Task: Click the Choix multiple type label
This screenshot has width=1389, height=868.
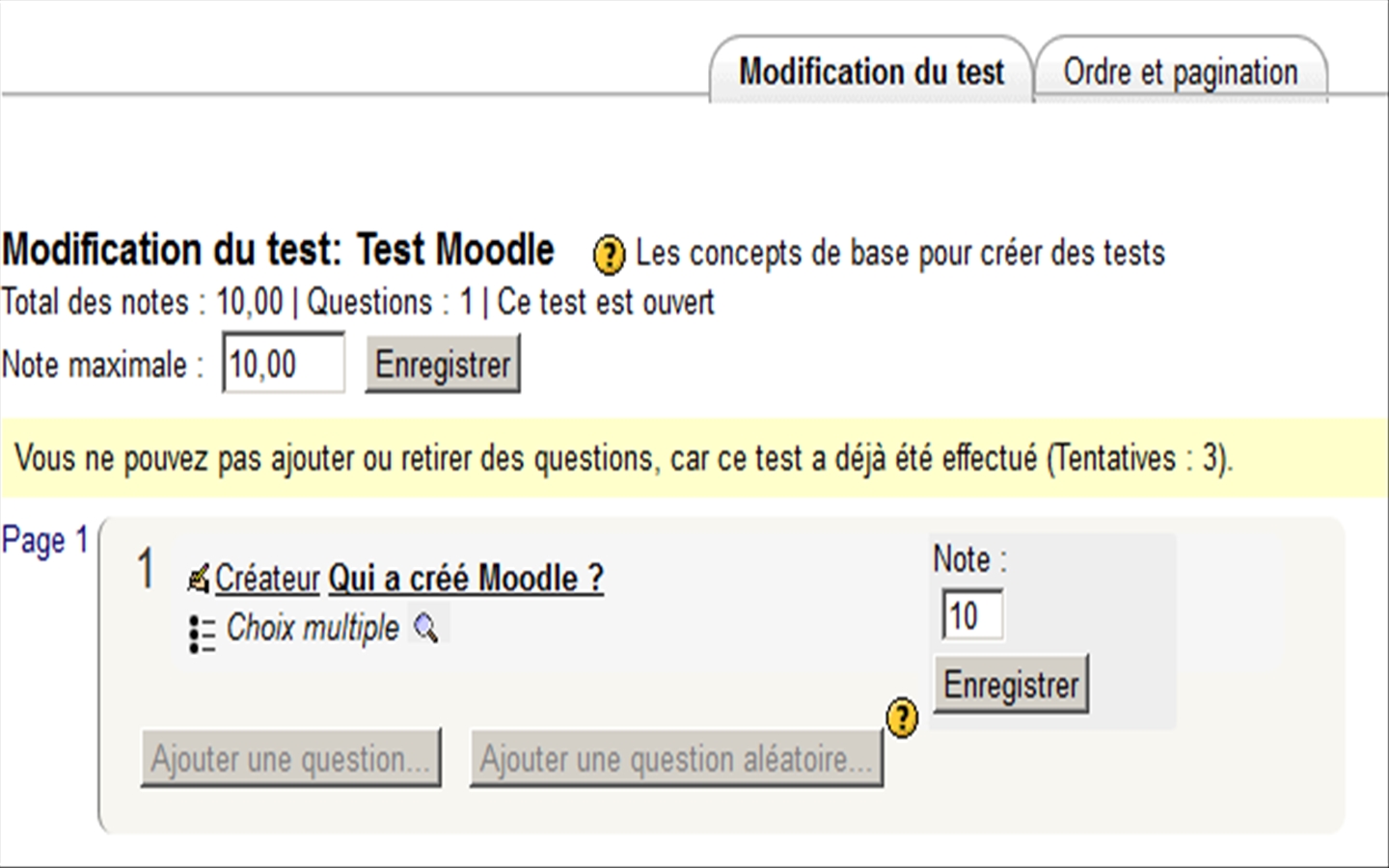Action: click(x=313, y=628)
